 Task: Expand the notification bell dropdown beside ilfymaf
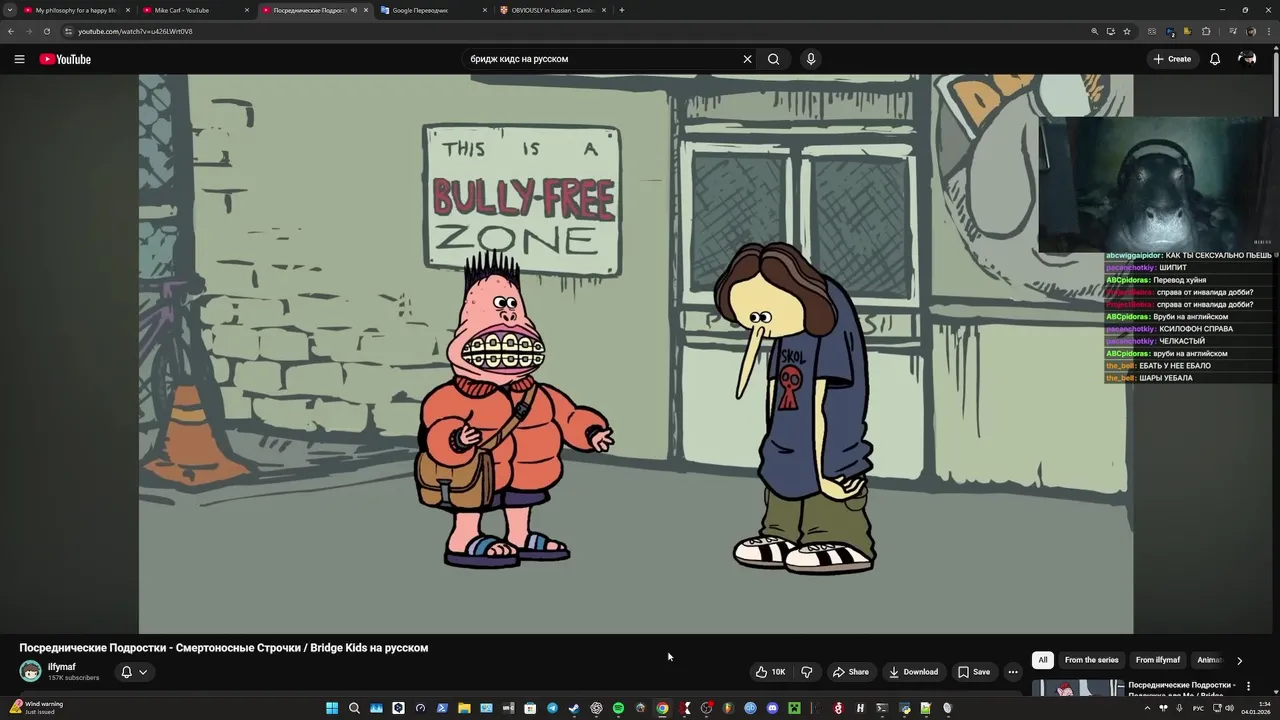tap(134, 672)
